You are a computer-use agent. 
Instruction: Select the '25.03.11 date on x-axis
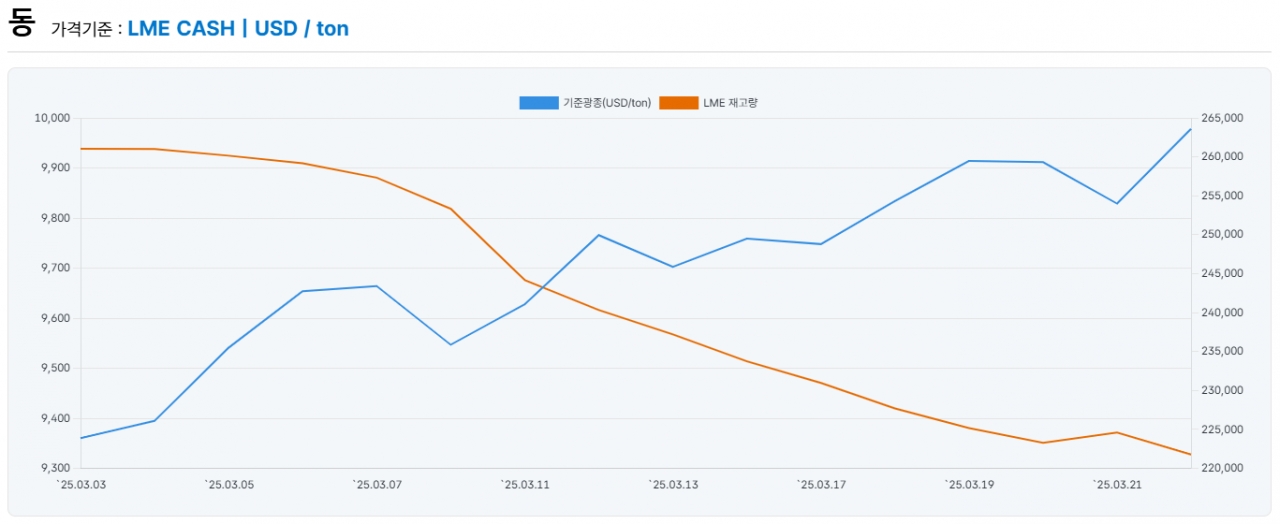(525, 485)
